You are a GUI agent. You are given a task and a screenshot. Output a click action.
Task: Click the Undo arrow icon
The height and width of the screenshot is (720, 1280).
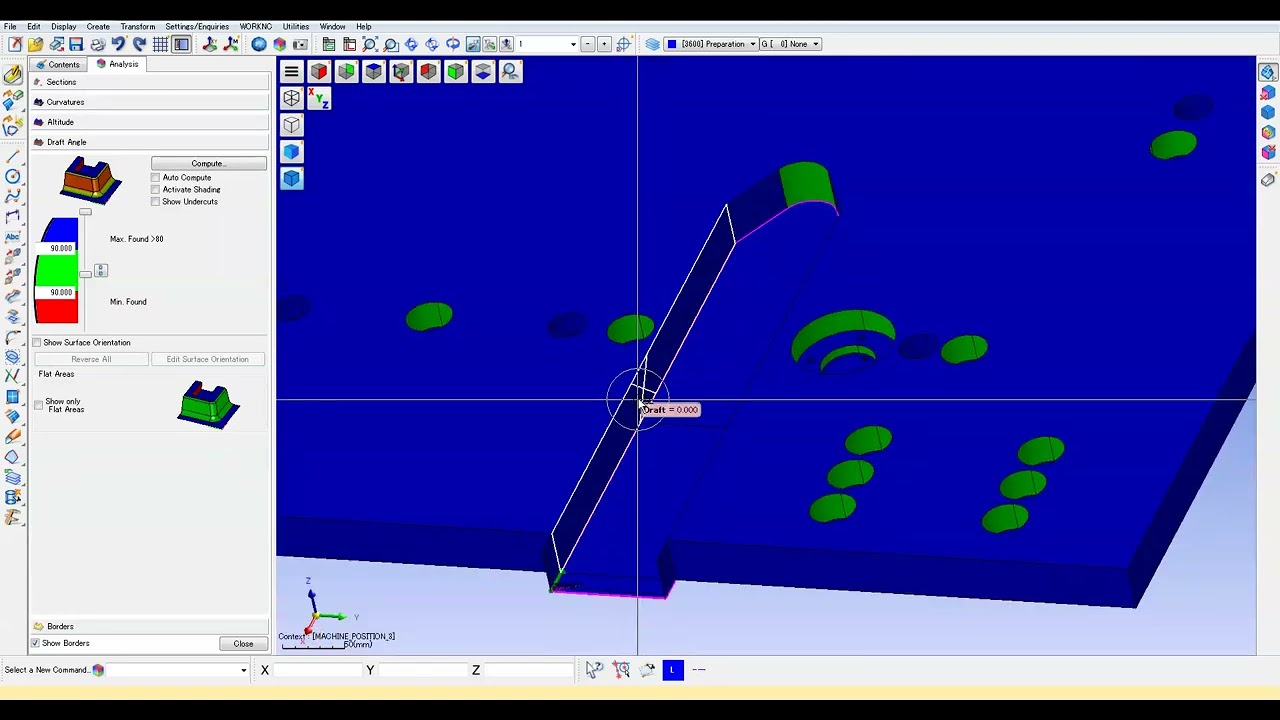118,44
